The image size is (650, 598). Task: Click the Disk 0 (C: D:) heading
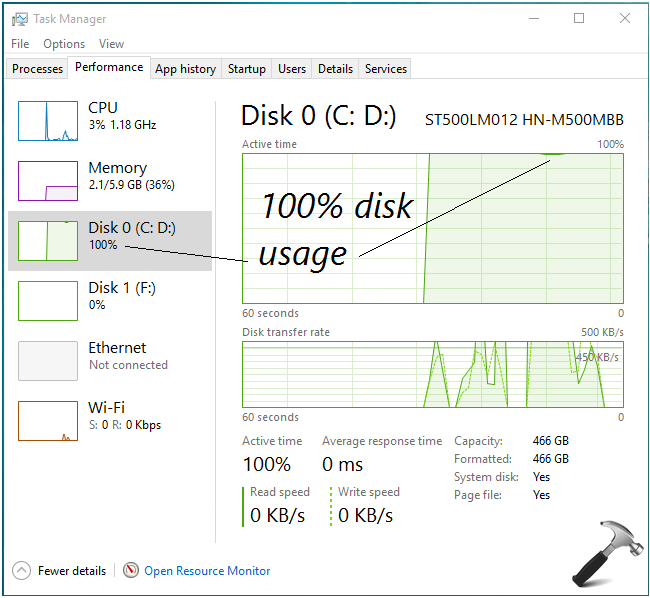[318, 115]
